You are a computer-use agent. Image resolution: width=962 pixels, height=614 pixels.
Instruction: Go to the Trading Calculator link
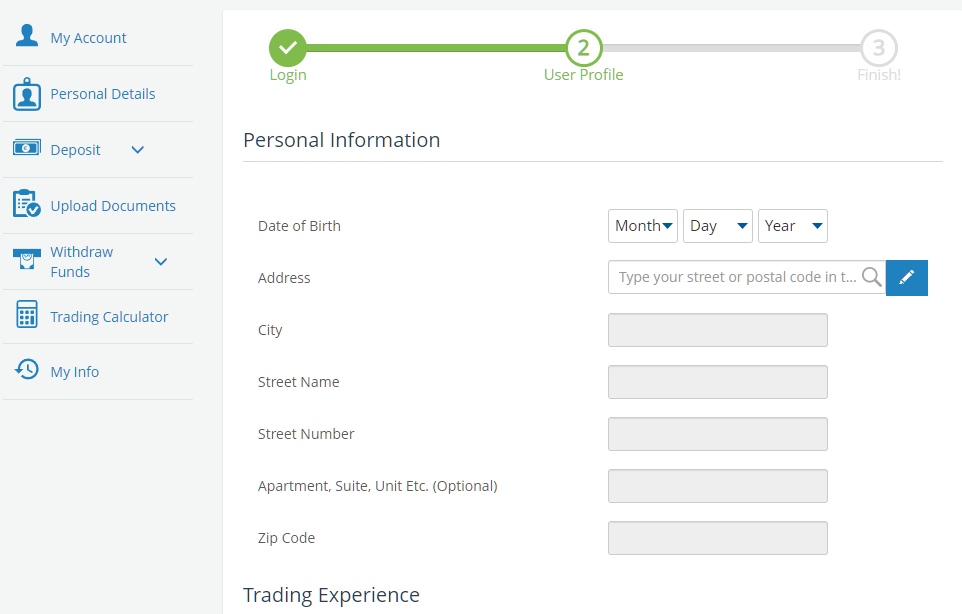[x=109, y=317]
